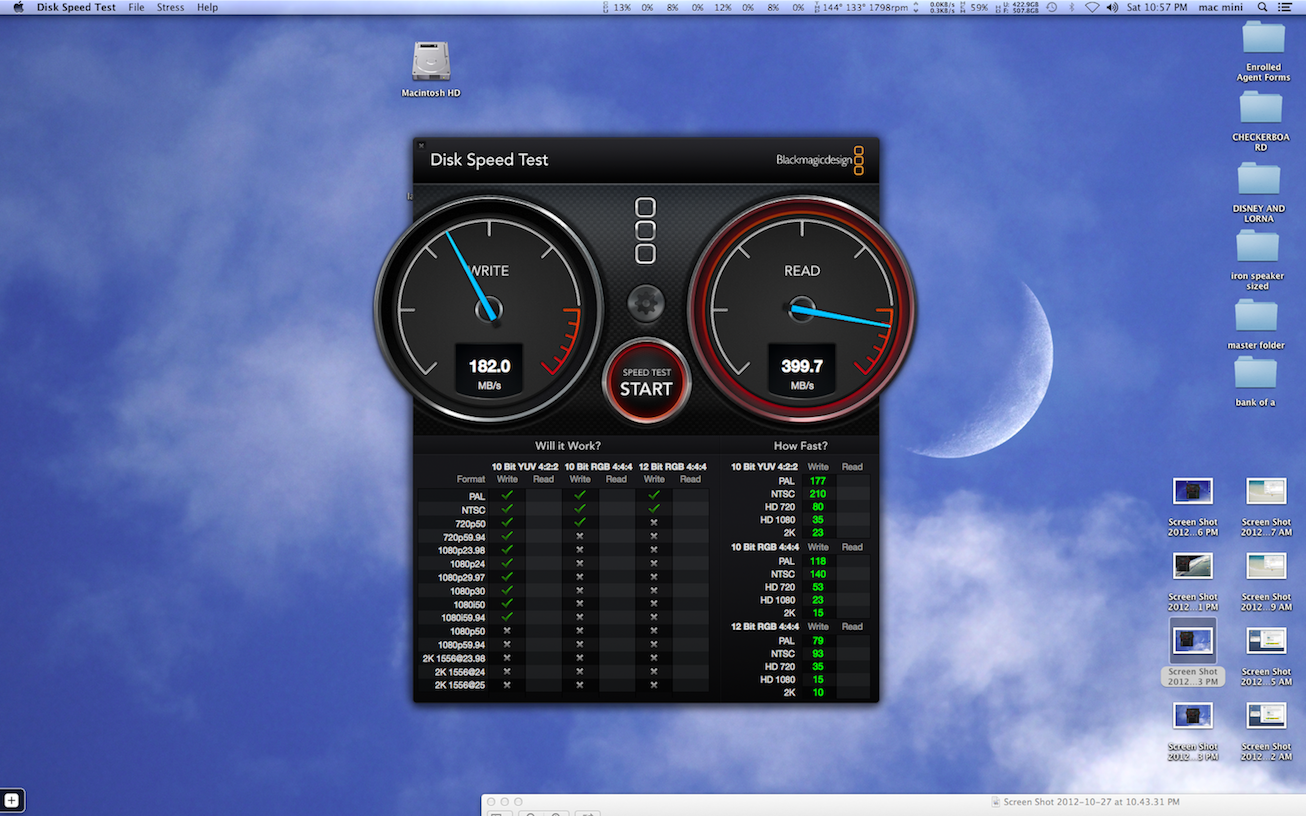Open the Help menu
This screenshot has height=816, width=1306.
point(207,7)
